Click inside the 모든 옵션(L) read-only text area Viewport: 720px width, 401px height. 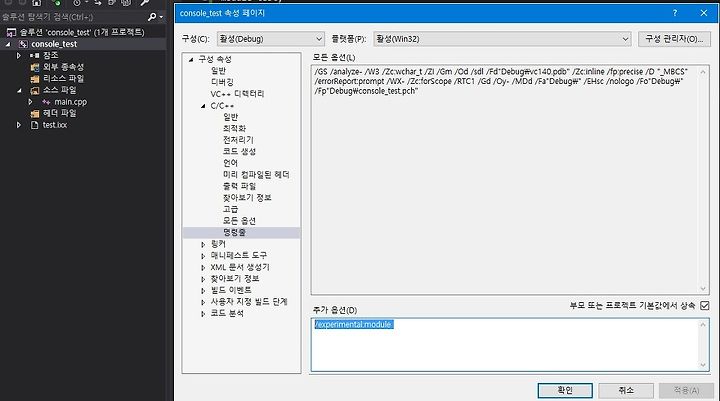[x=505, y=180]
